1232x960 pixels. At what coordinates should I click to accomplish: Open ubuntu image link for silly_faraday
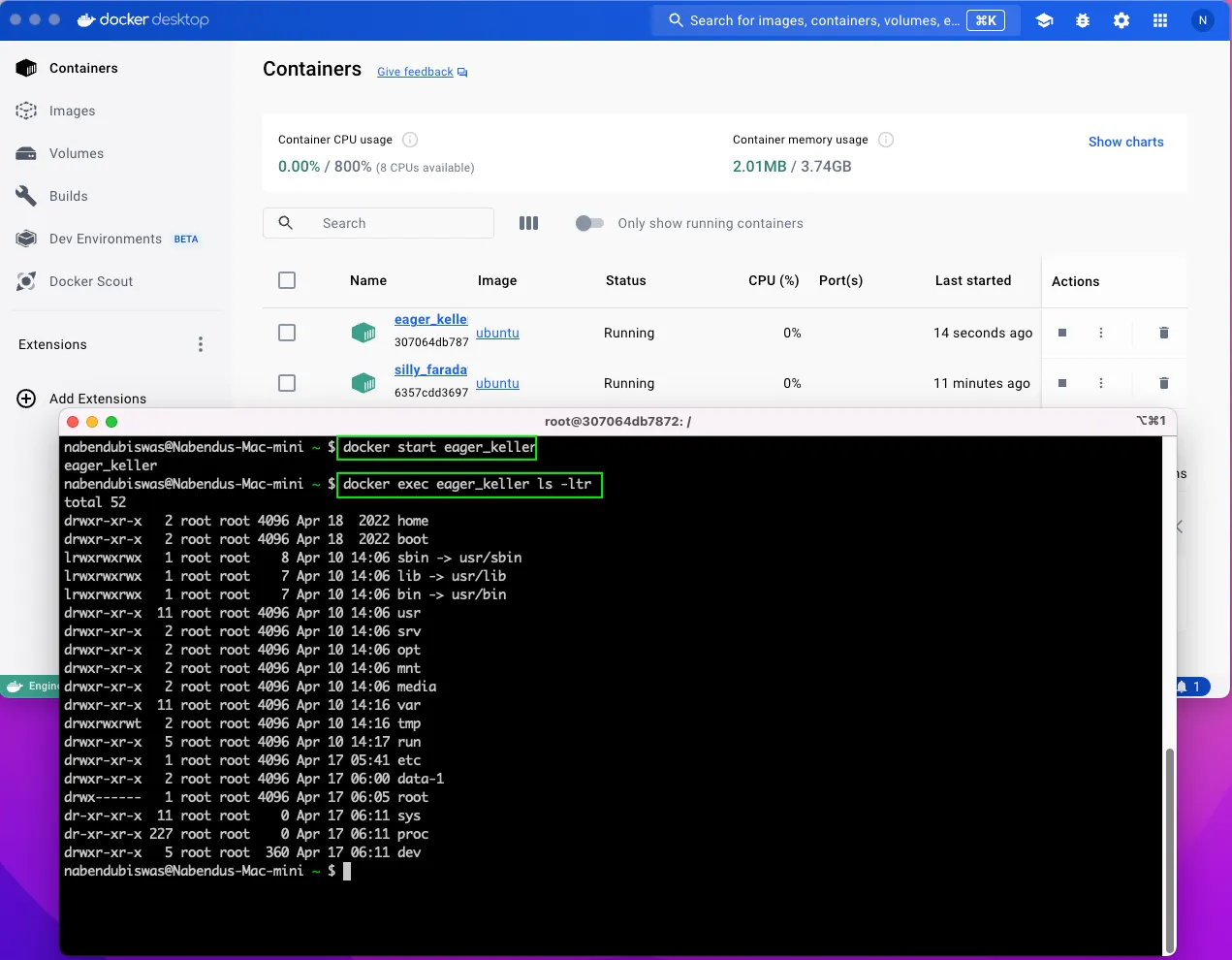coord(497,383)
